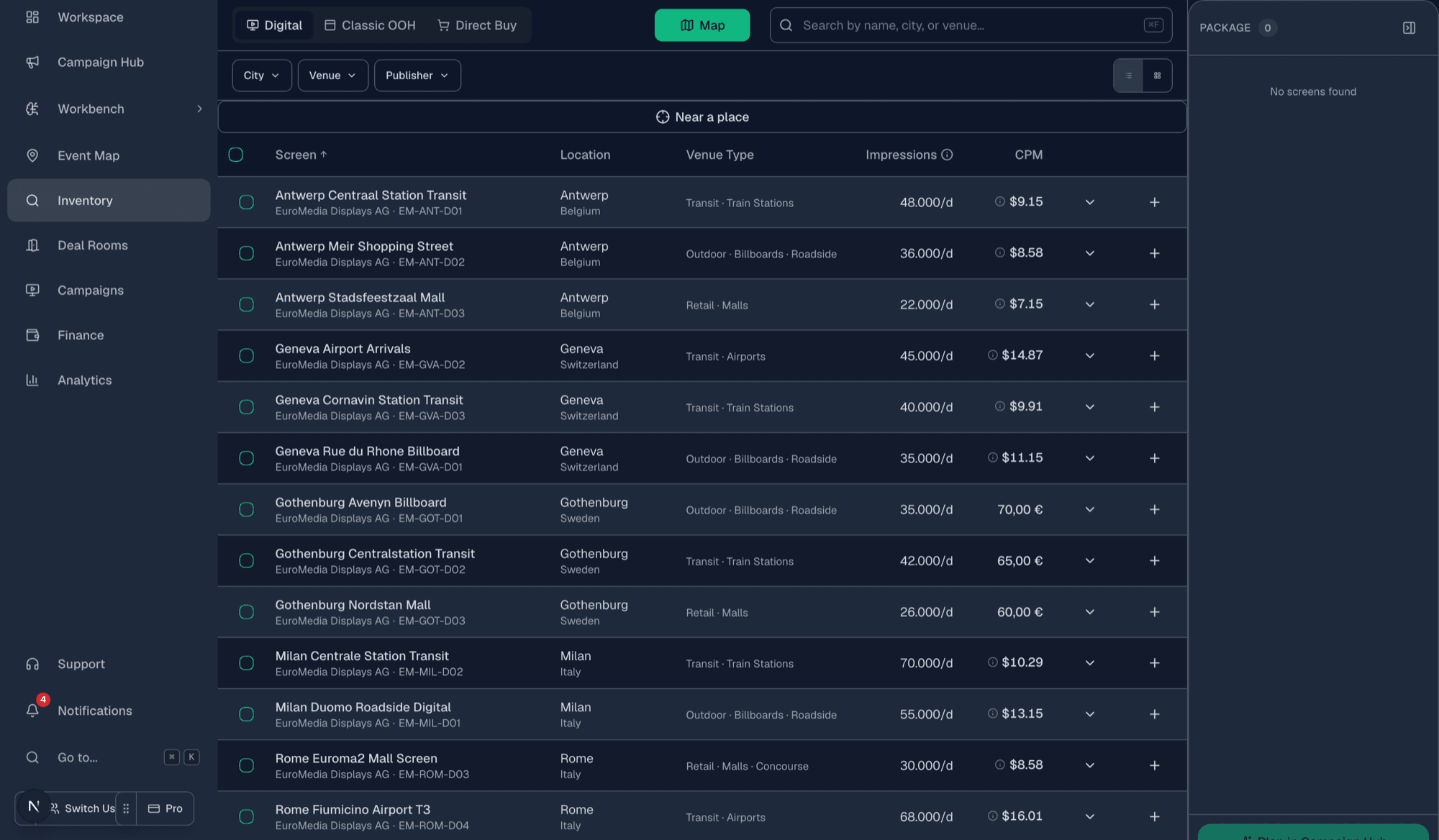The width and height of the screenshot is (1439, 840).
Task: Open Inventory in the sidebar
Action: point(109,201)
